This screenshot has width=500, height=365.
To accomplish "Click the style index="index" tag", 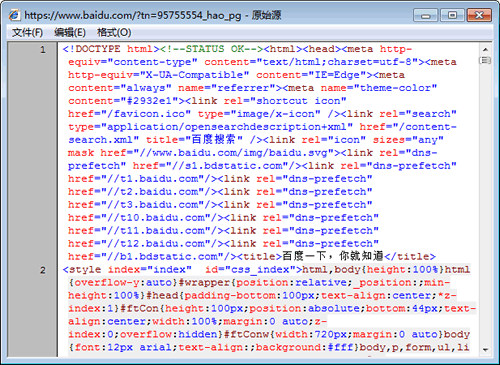I will 127,269.
